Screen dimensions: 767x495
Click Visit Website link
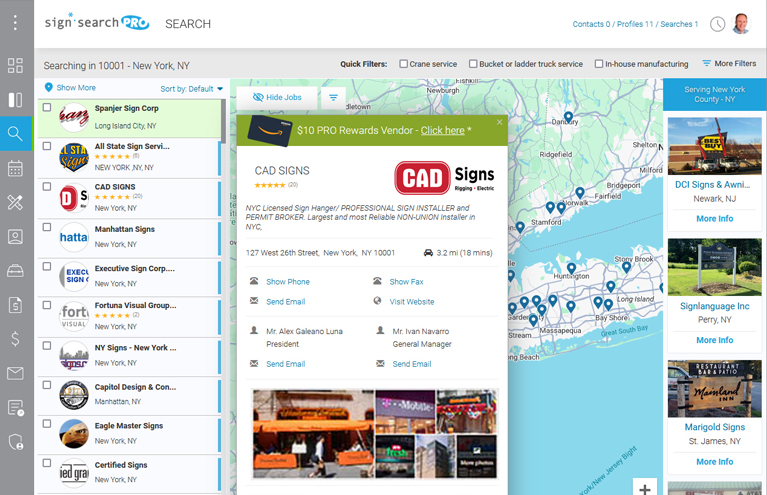coord(411,302)
